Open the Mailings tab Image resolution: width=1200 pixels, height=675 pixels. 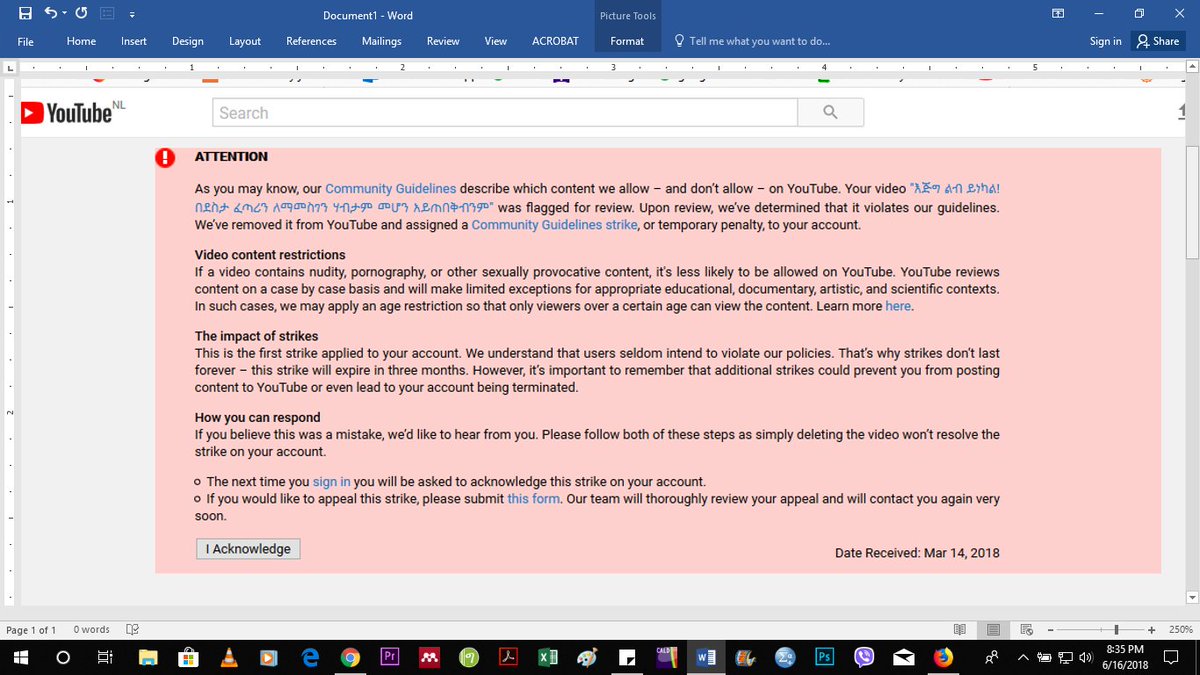coord(381,41)
